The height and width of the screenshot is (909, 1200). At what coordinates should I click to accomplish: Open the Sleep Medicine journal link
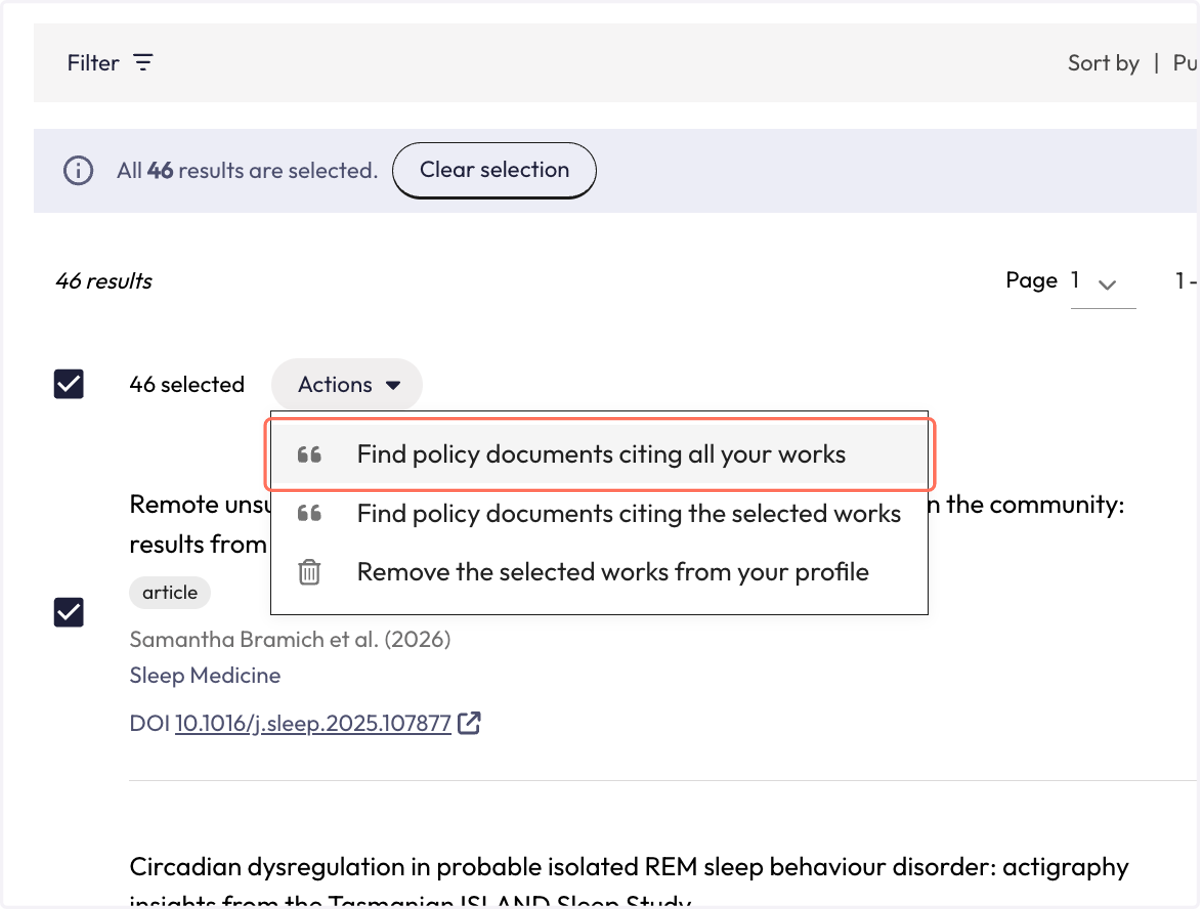pyautogui.click(x=205, y=676)
